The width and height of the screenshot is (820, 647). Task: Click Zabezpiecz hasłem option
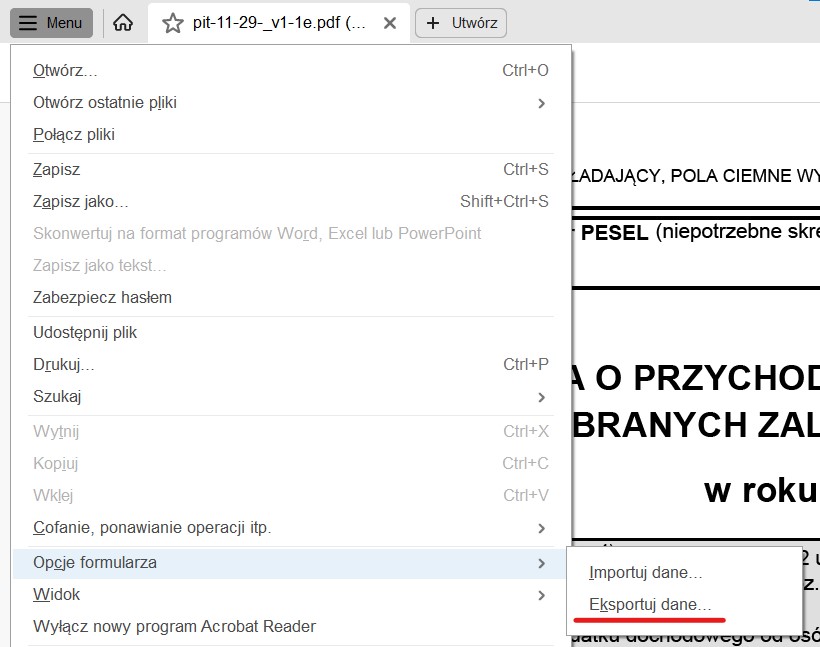click(102, 297)
